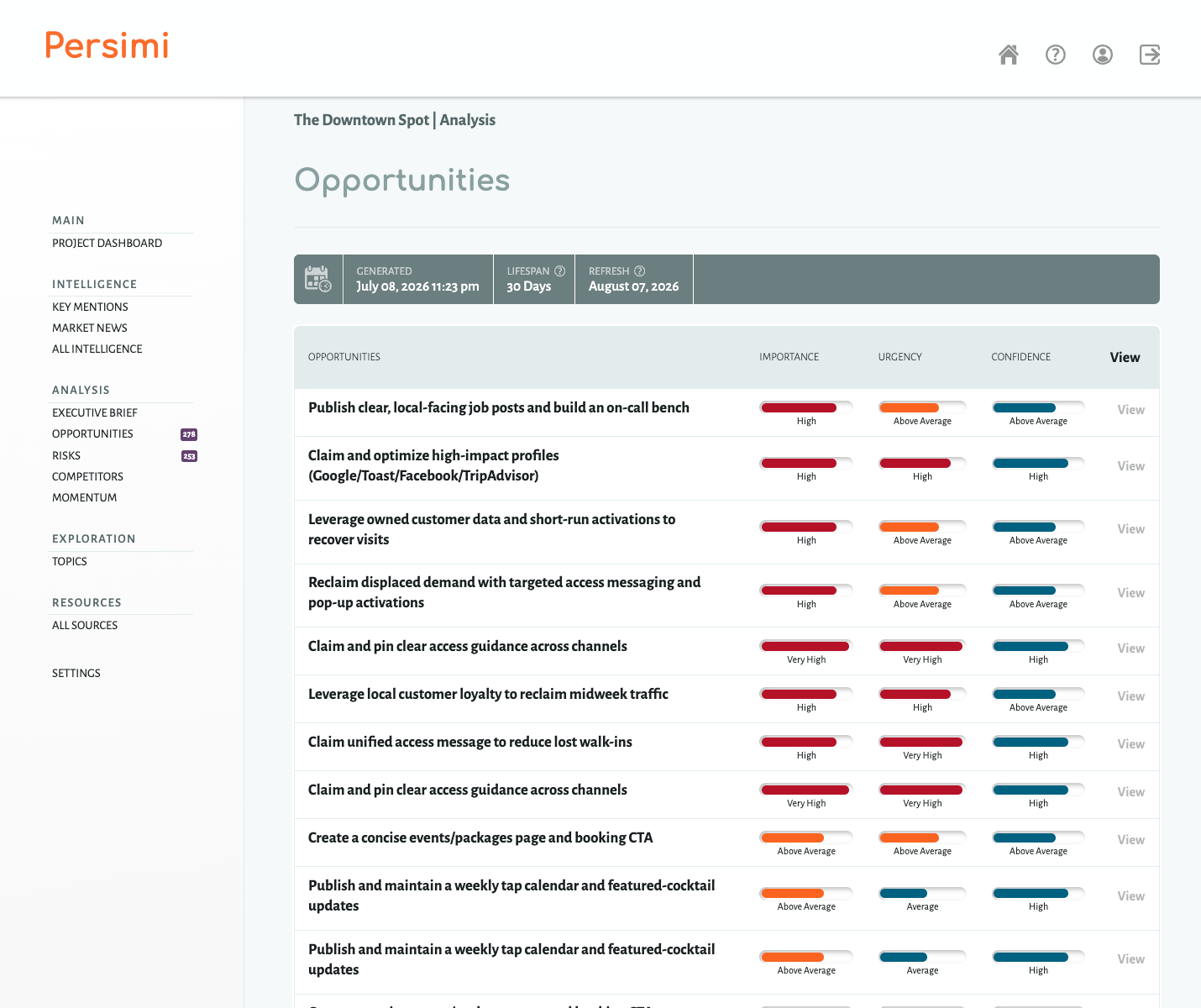This screenshot has height=1008, width=1201.
Task: Click the 'Opportunities' page heading
Action: tap(402, 181)
